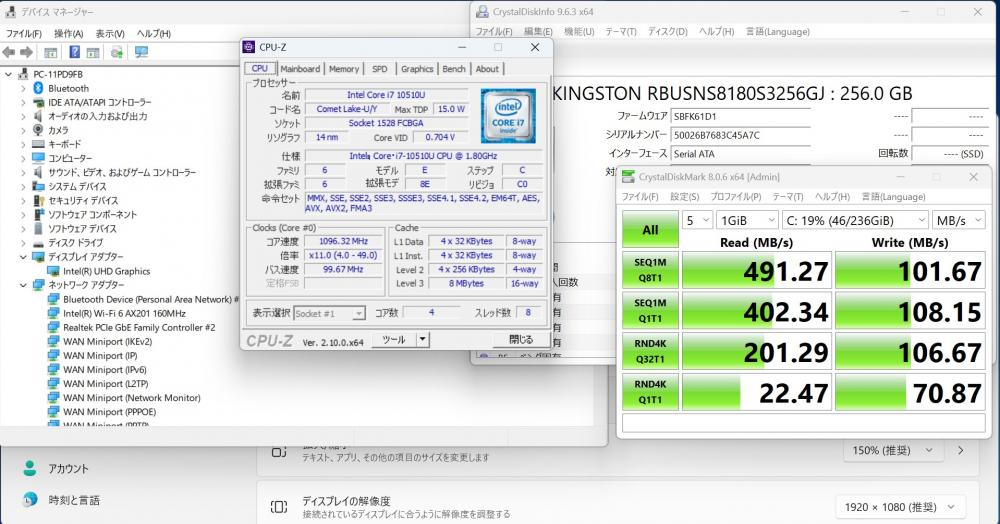Viewport: 1000px width, 524px height.
Task: Click the Device Manager update driver toolbar icon
Action: point(117,52)
